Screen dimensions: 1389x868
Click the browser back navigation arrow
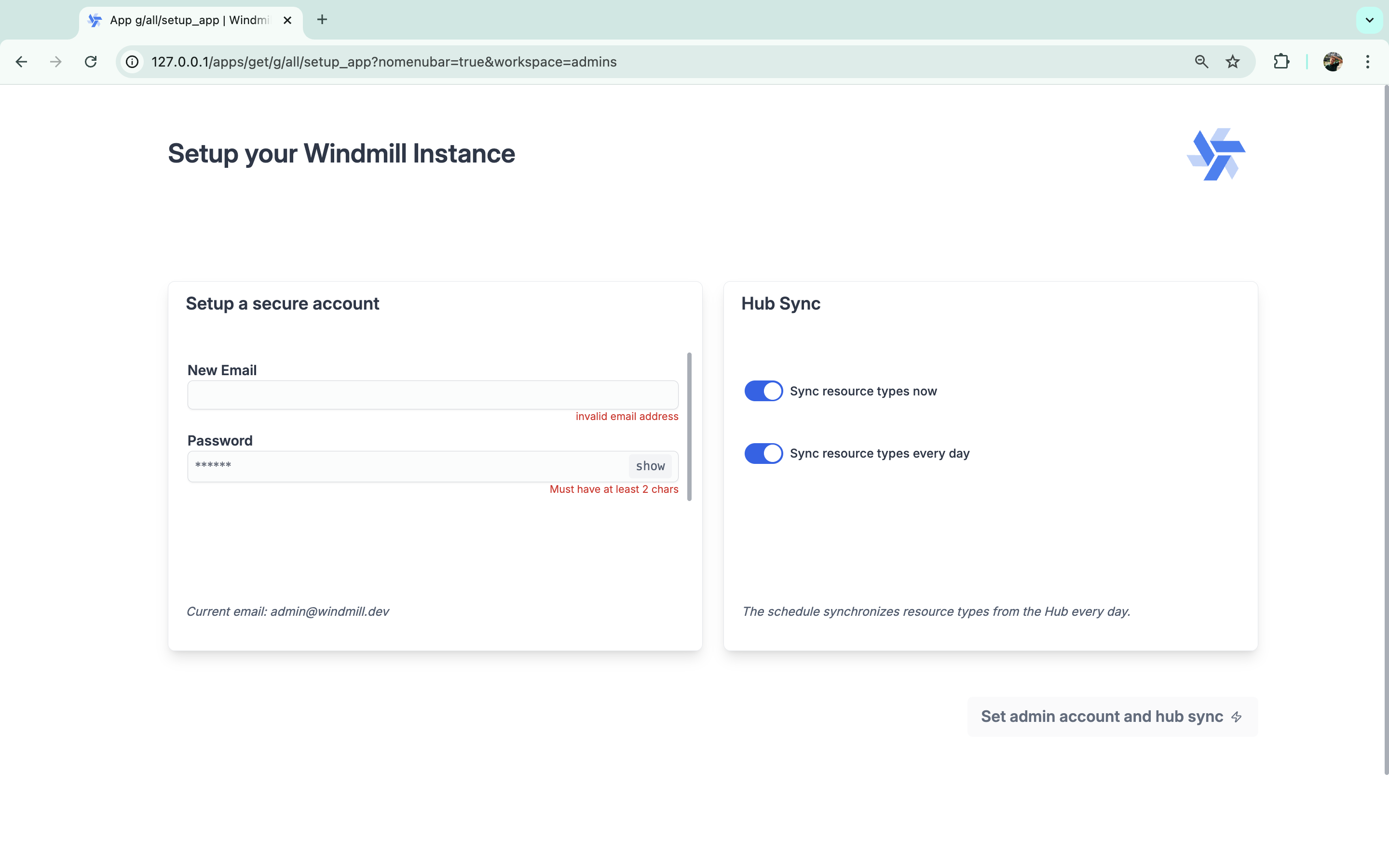pos(21,61)
